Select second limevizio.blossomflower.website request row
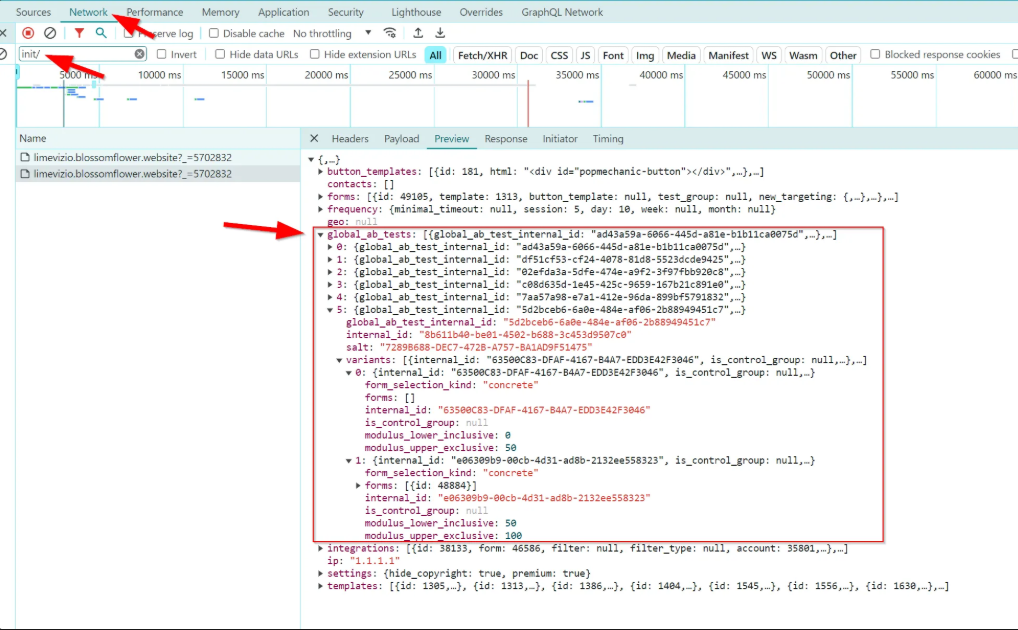Image resolution: width=1018 pixels, height=630 pixels. [x=158, y=173]
